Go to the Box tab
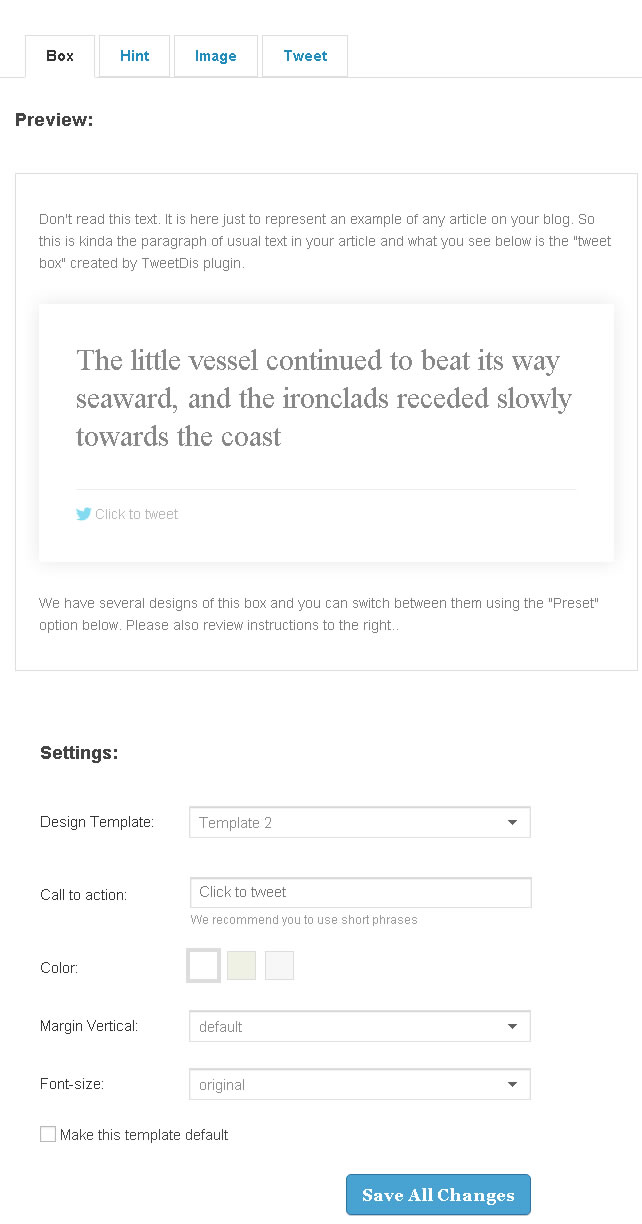Screen dimensions: 642x1224 coord(60,56)
